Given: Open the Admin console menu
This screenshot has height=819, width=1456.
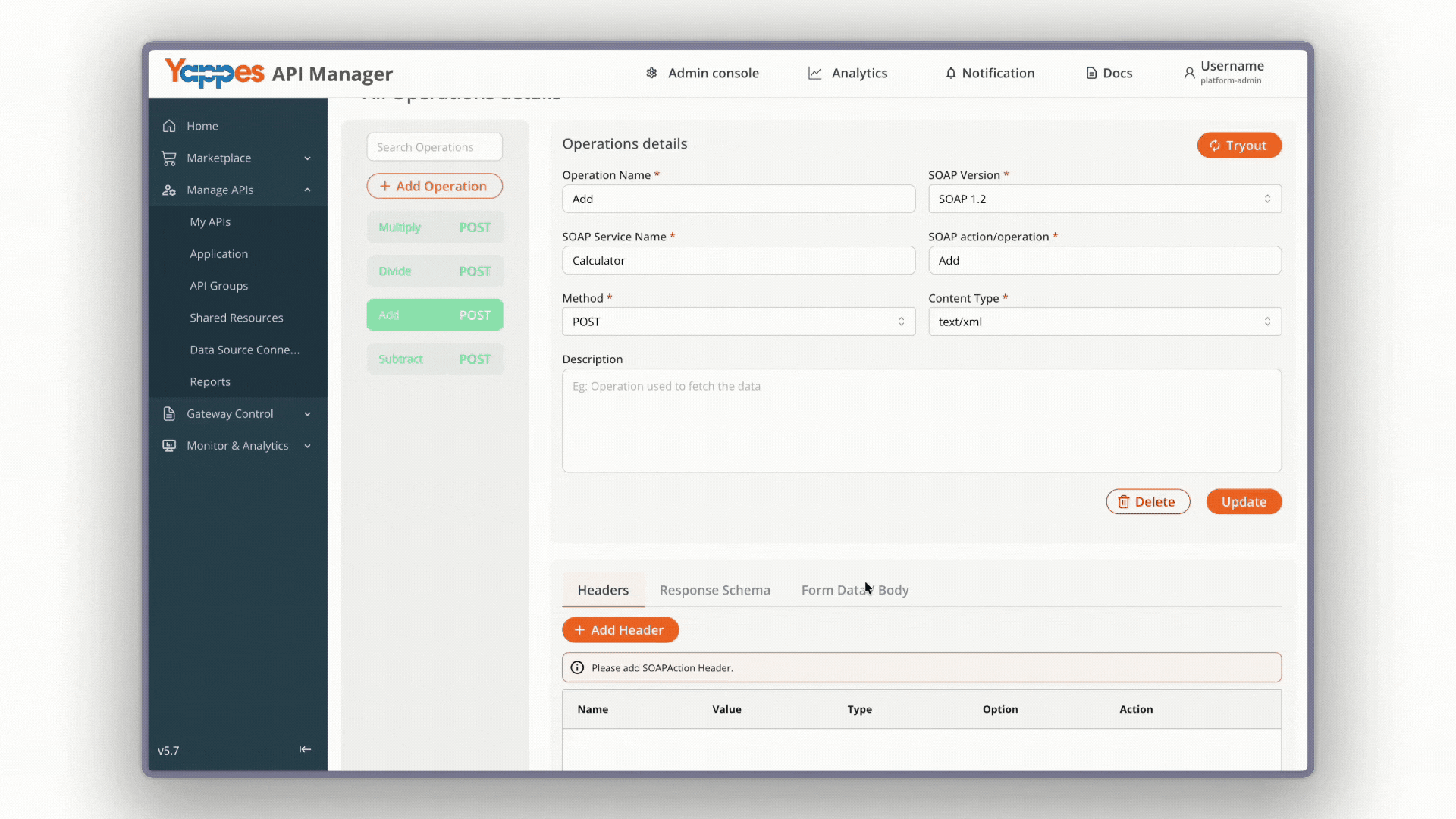Looking at the screenshot, I should (x=702, y=73).
